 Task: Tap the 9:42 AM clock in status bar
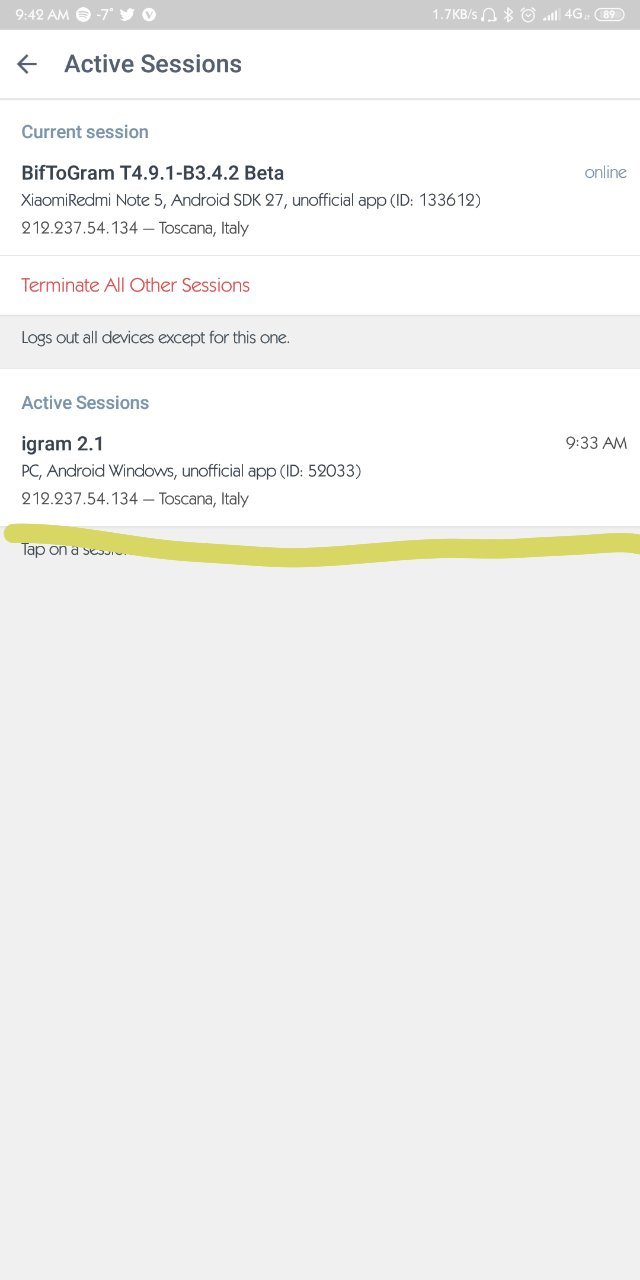[x=42, y=14]
